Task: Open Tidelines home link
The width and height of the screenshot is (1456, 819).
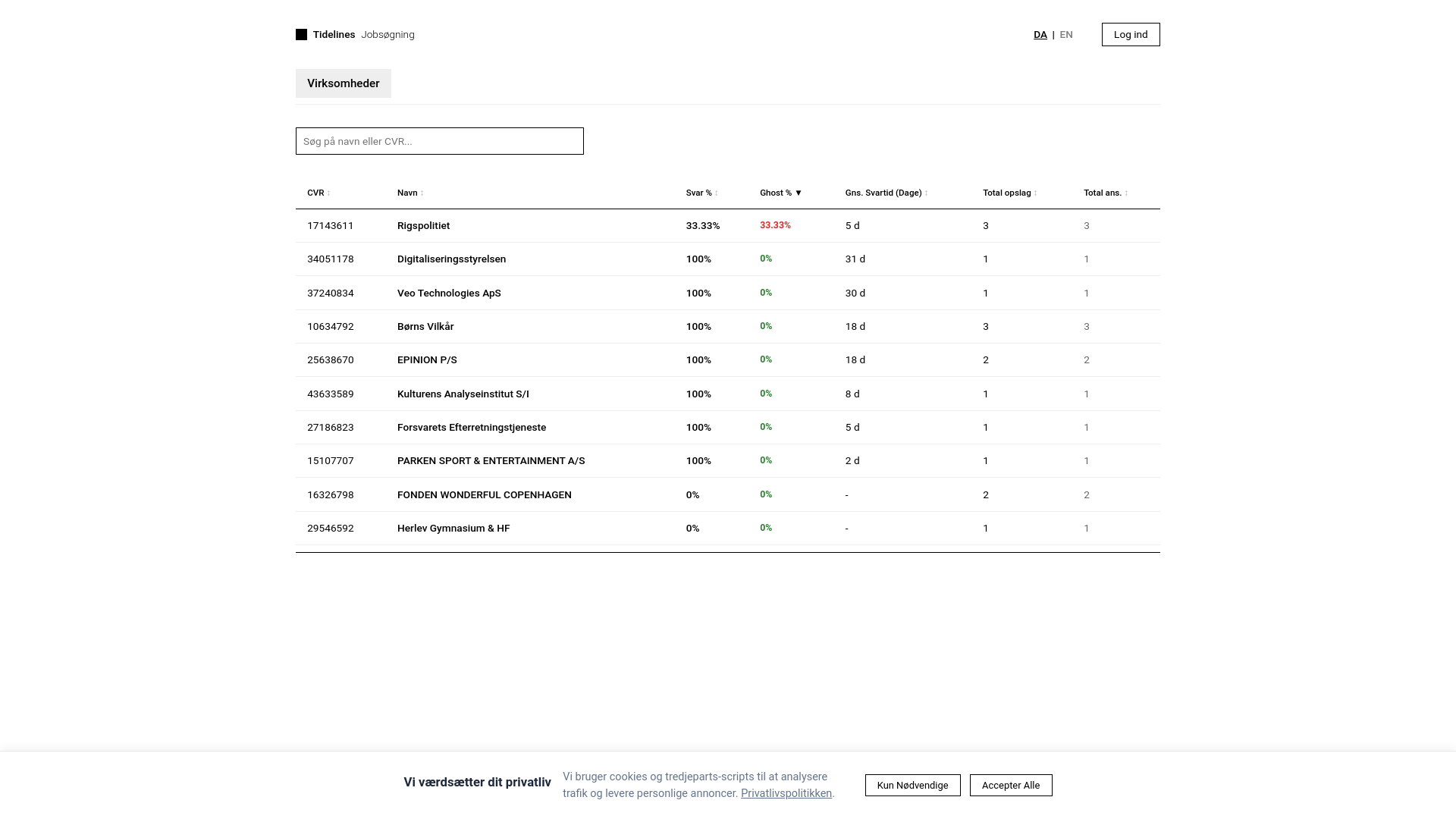Action: click(334, 35)
